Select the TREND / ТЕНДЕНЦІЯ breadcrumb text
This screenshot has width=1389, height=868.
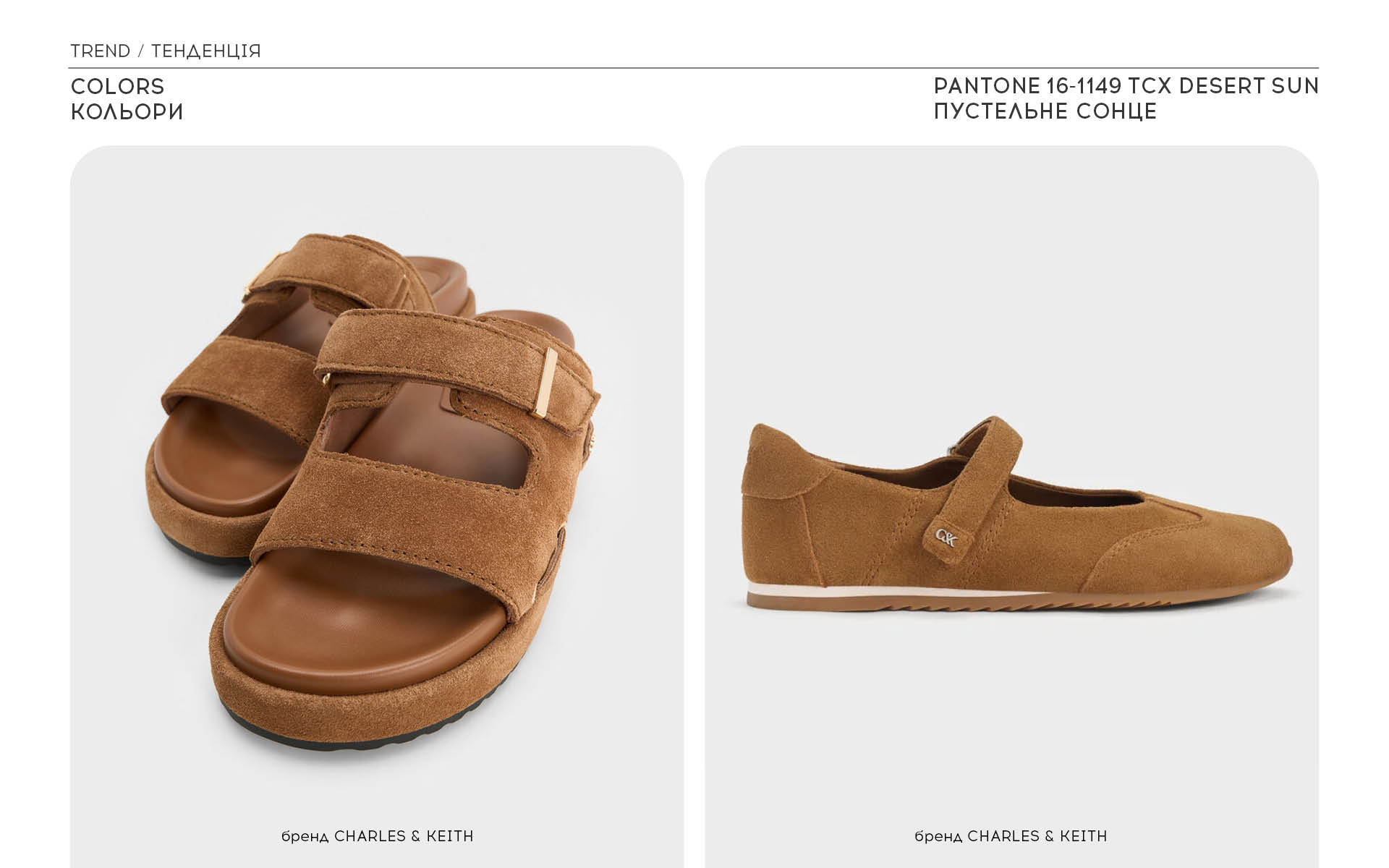pyautogui.click(x=166, y=51)
